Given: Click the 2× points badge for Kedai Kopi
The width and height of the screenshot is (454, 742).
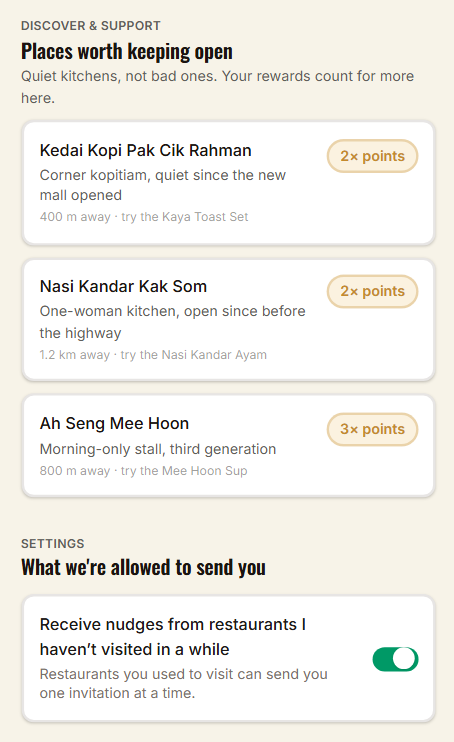Looking at the screenshot, I should 373,156.
